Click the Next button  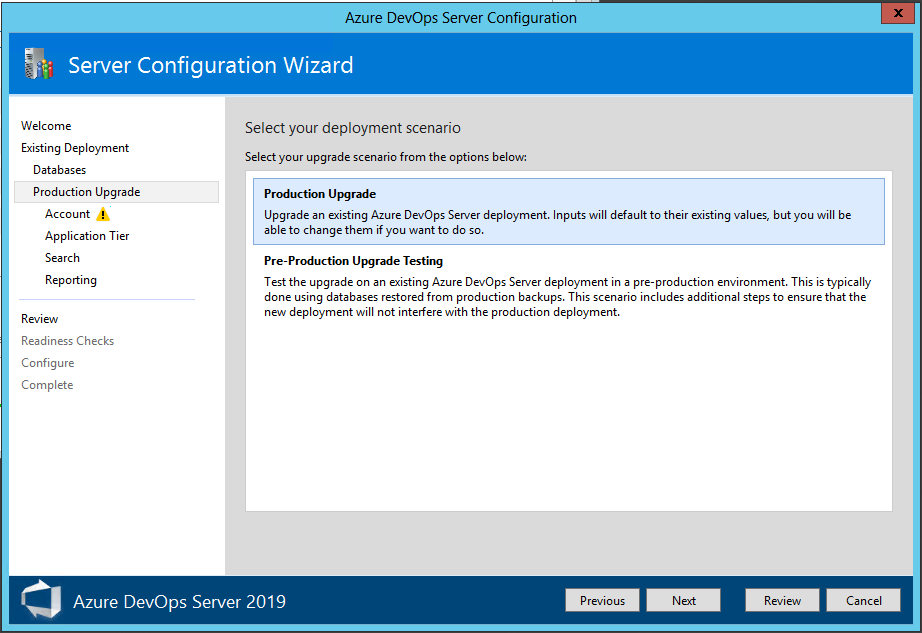click(x=683, y=600)
